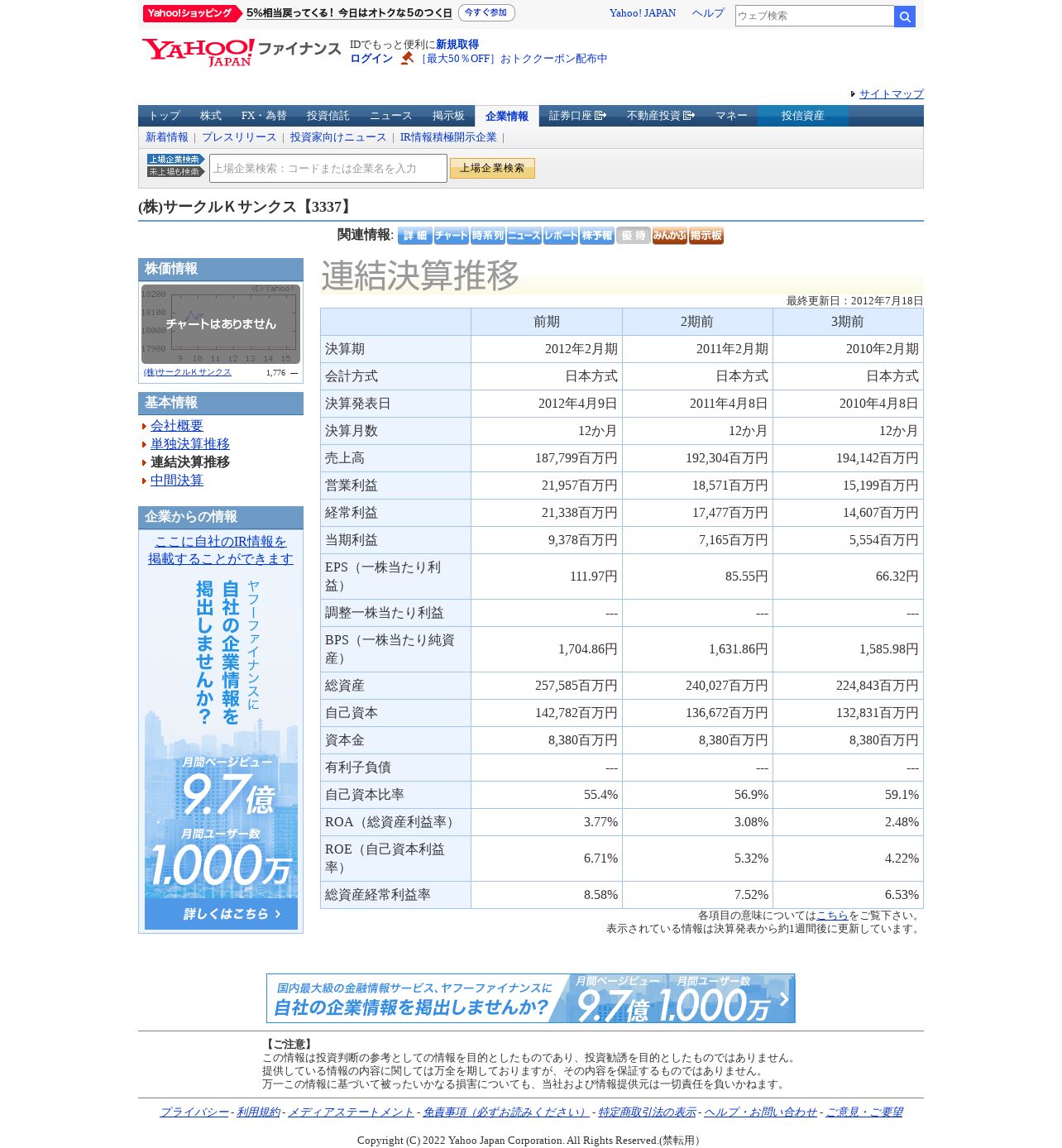Screen dimensions: 1062x1148
Task: Open the 時系列 related info icon
Action: click(487, 236)
